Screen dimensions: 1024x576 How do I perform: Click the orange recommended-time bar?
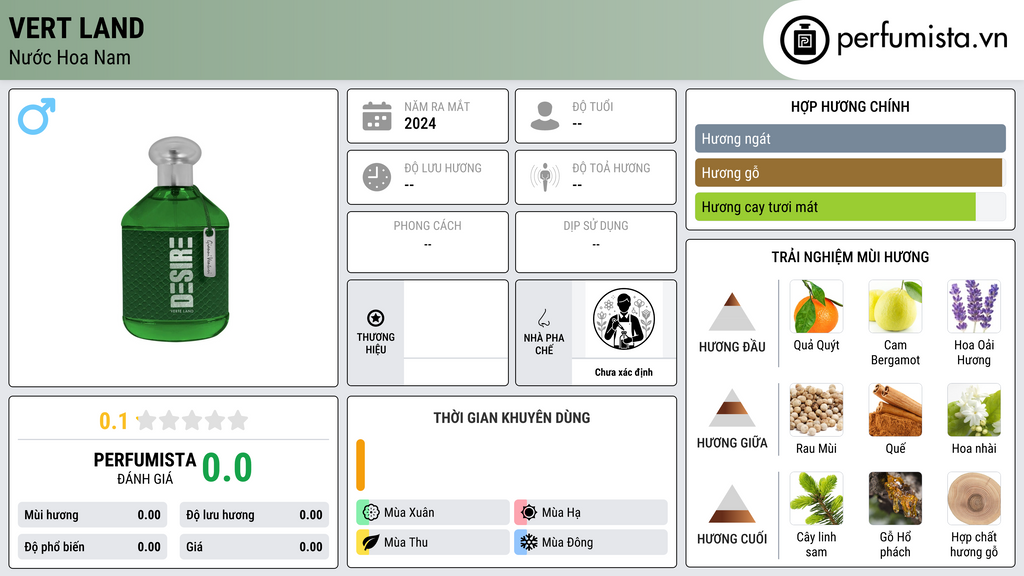pos(360,465)
